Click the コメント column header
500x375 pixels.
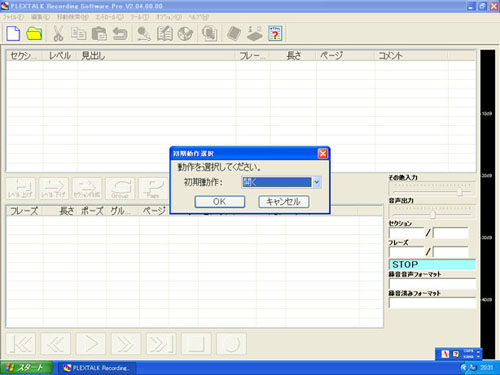[x=411, y=56]
